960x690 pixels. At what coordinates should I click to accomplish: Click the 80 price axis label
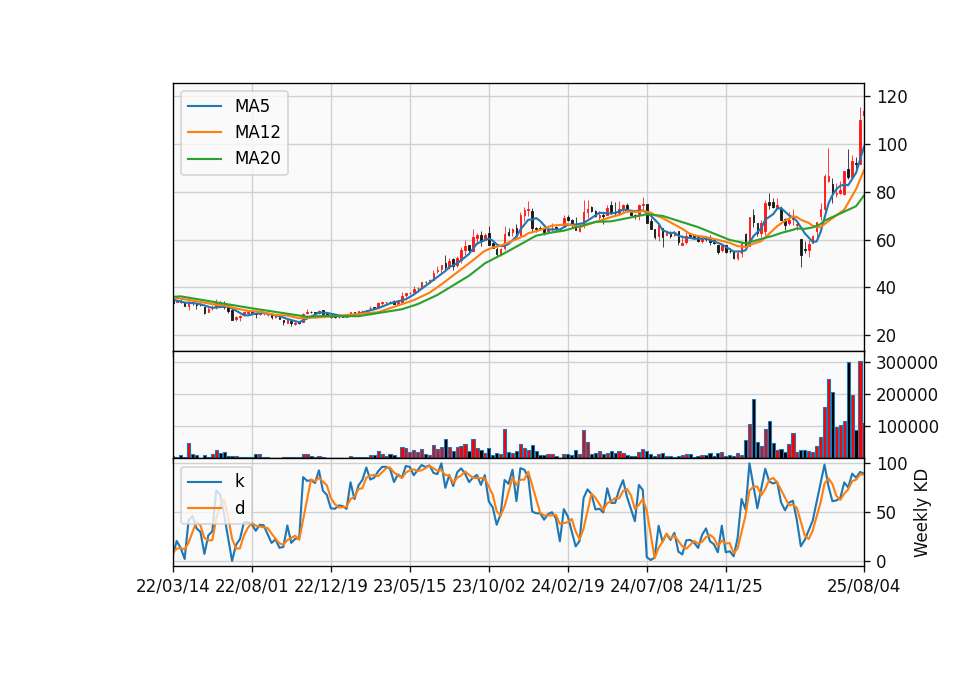(x=888, y=193)
